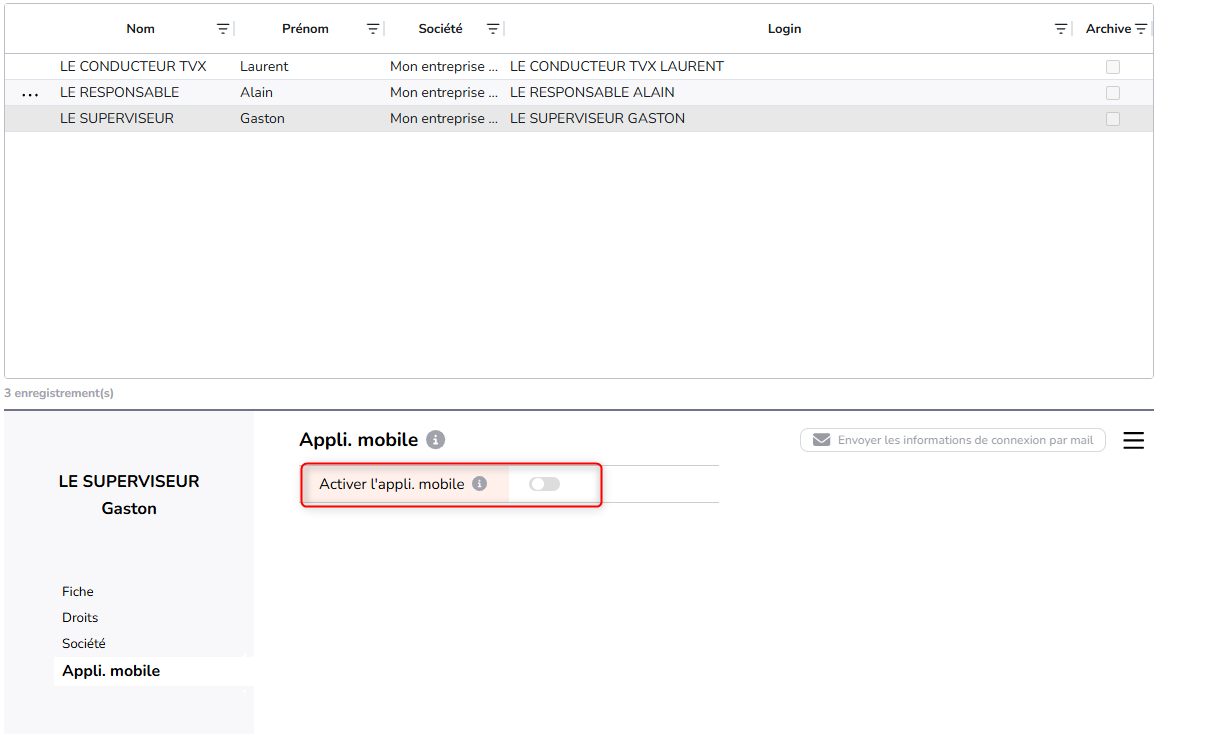Select the LE CONDUCTEUR TVX name cell
This screenshot has width=1222, height=734.
pos(133,67)
